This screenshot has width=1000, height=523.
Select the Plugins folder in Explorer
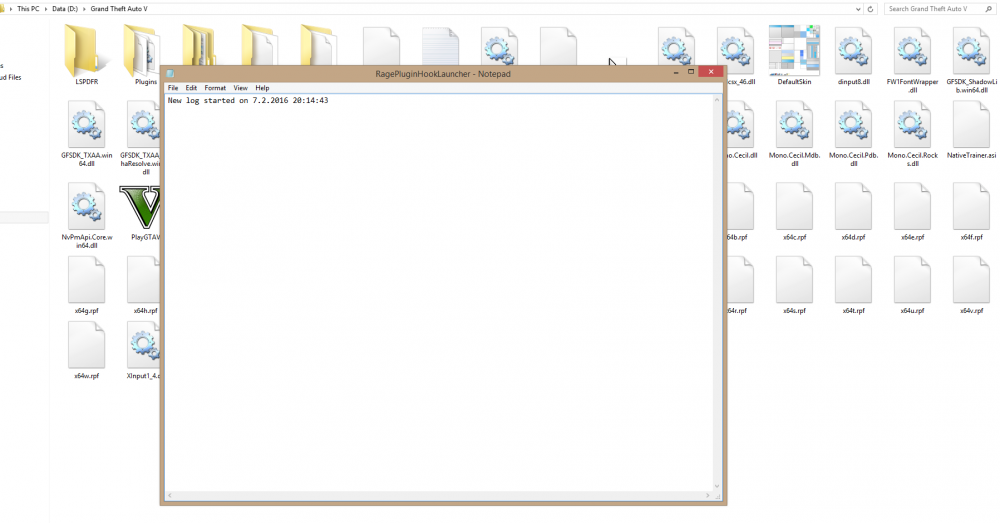click(x=144, y=55)
